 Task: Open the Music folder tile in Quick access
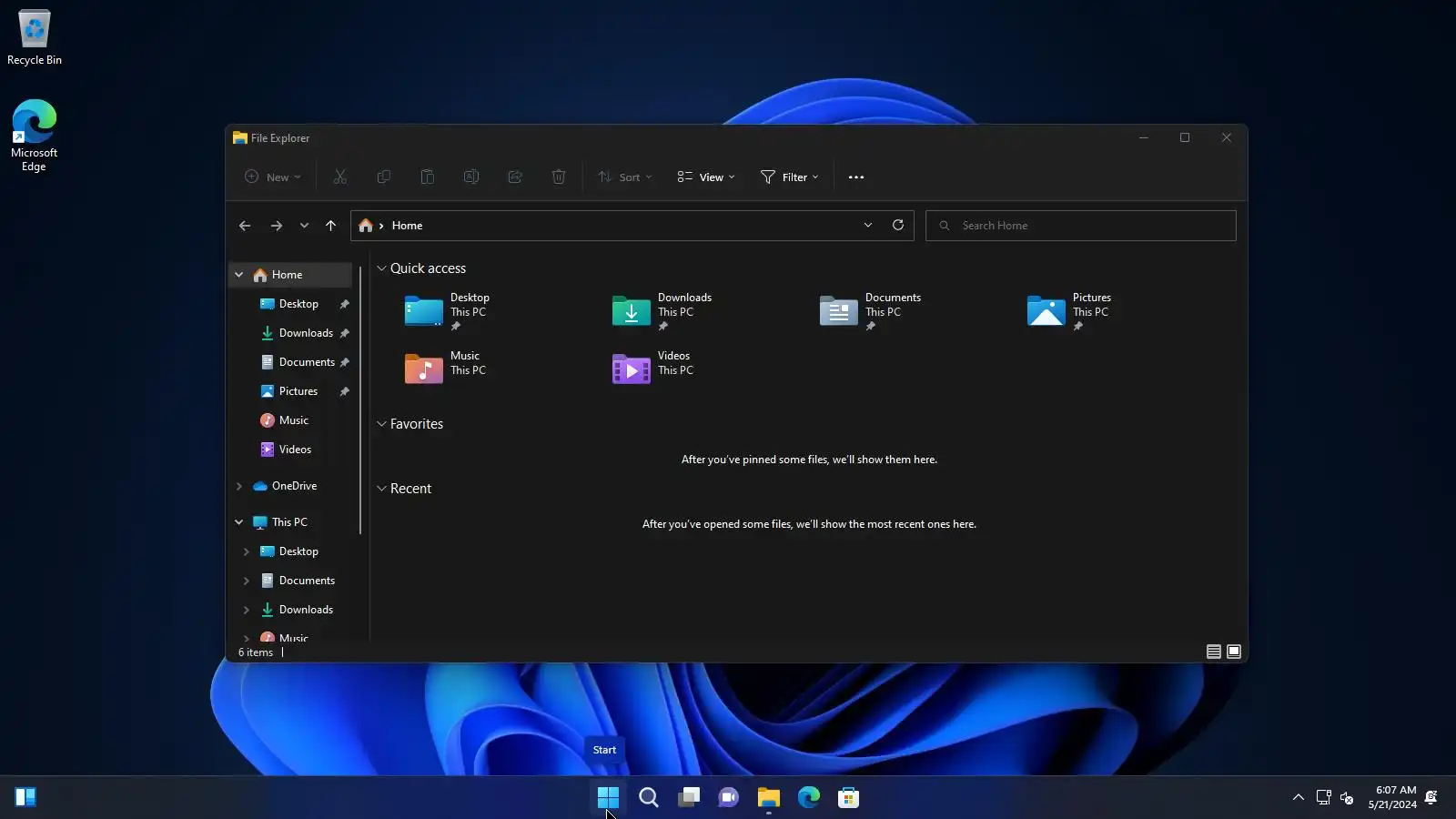(x=446, y=367)
